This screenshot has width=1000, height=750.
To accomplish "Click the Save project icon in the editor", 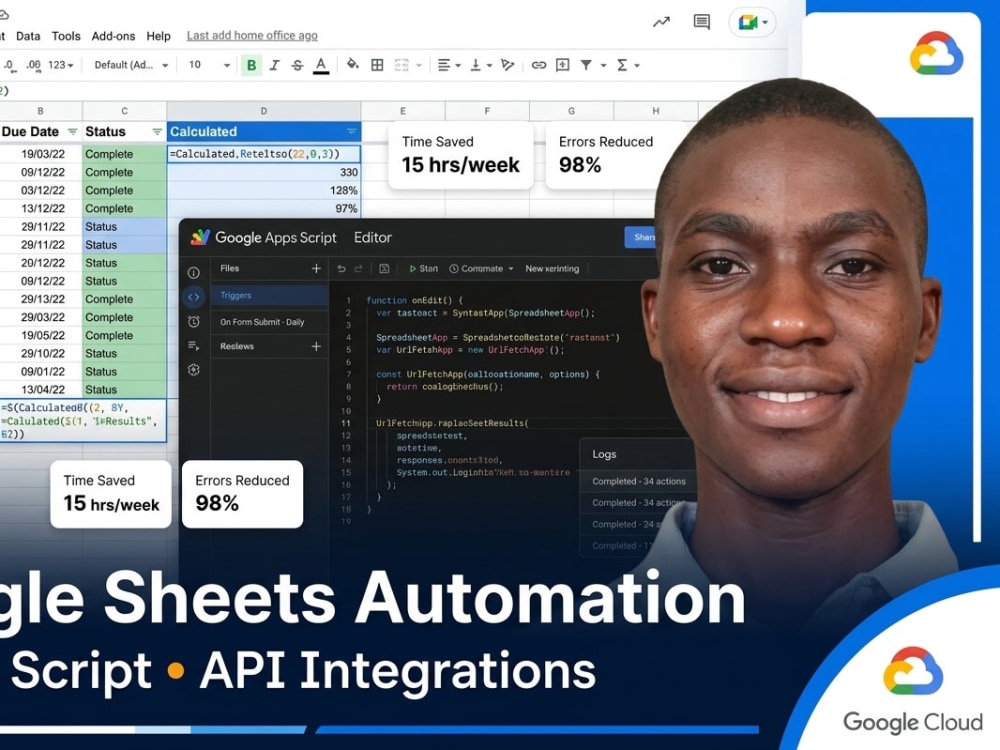I will 384,268.
